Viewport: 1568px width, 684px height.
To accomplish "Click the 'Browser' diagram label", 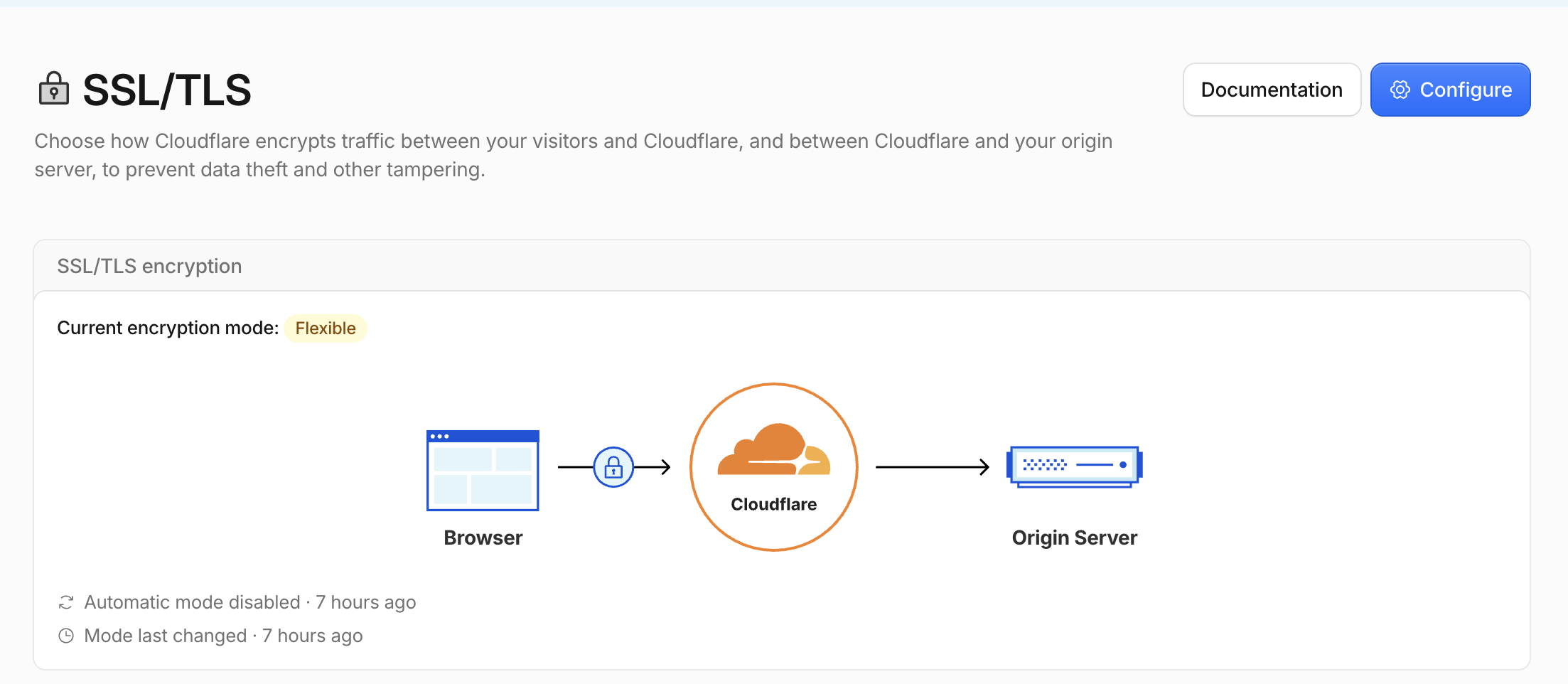I will pos(483,538).
